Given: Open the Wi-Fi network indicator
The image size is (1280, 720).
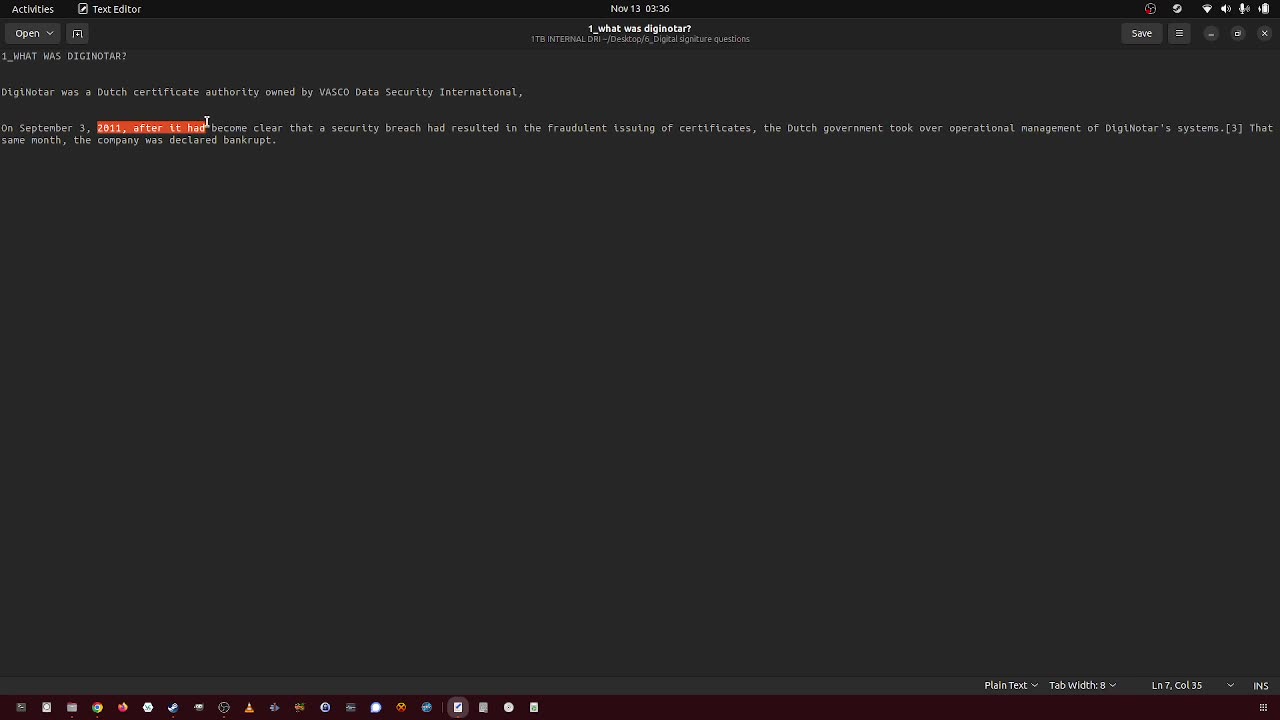Looking at the screenshot, I should [x=1207, y=9].
